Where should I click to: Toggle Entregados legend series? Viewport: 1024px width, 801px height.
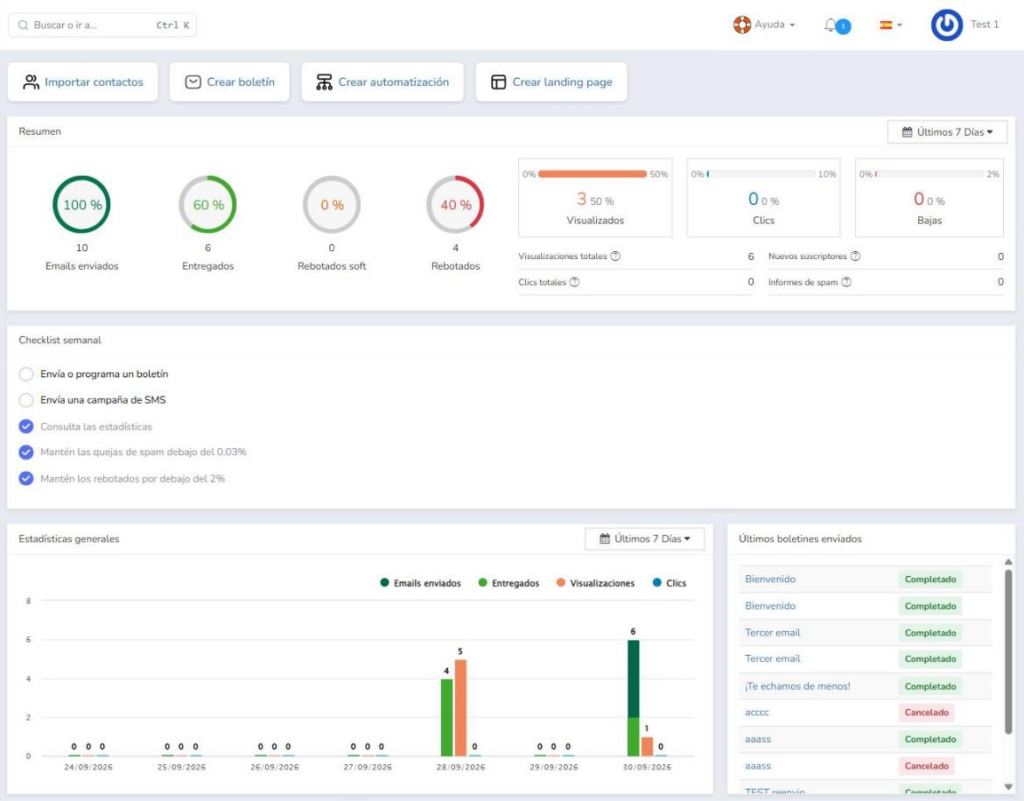pos(509,583)
